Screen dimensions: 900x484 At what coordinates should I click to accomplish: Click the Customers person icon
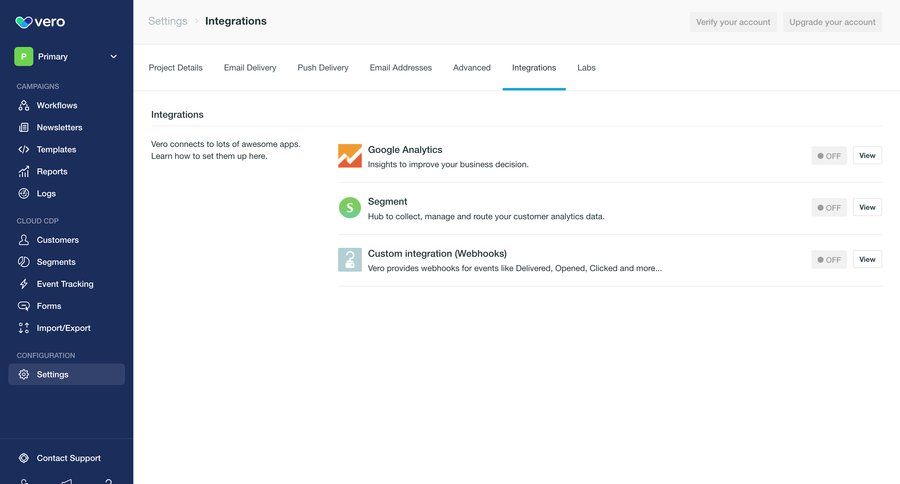24,240
